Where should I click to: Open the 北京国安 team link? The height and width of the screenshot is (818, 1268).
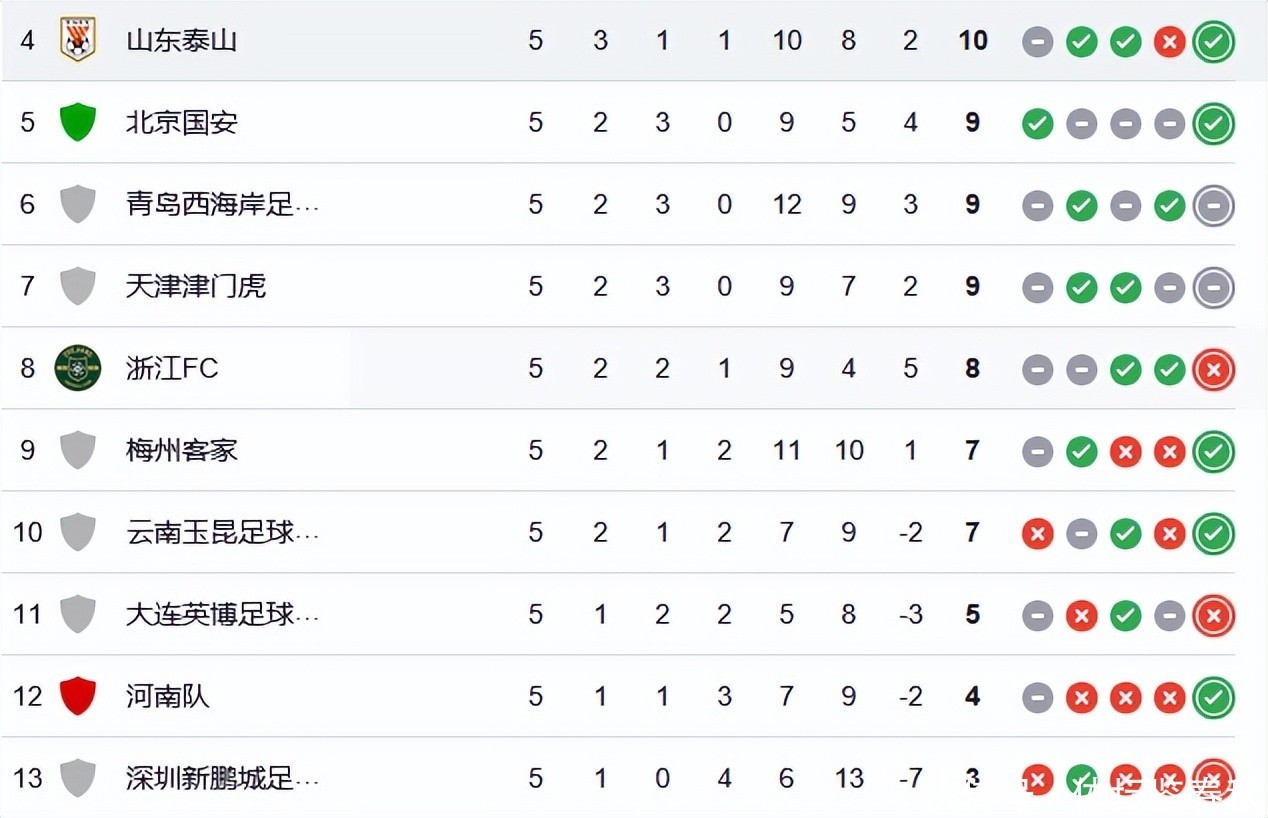coord(181,123)
